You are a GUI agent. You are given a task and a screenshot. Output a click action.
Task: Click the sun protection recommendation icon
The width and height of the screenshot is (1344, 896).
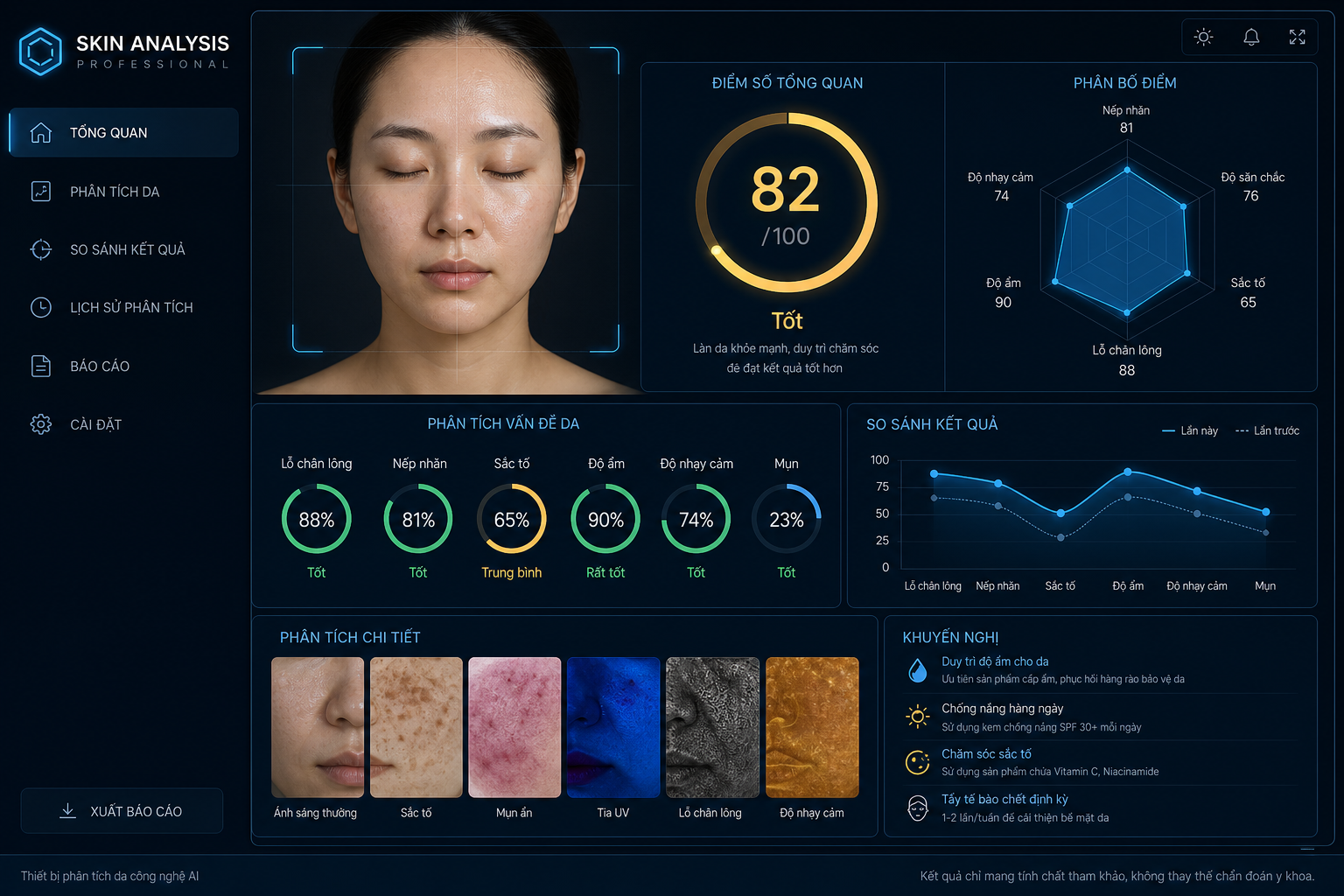point(917,717)
